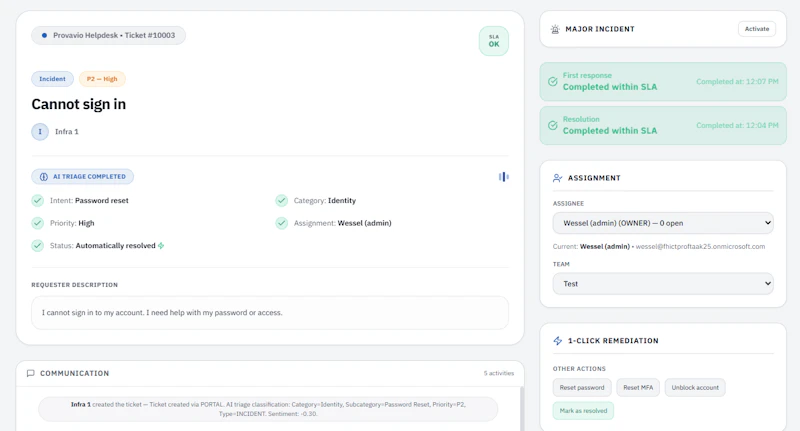Click the First response Completed within SLA card

pos(663,82)
